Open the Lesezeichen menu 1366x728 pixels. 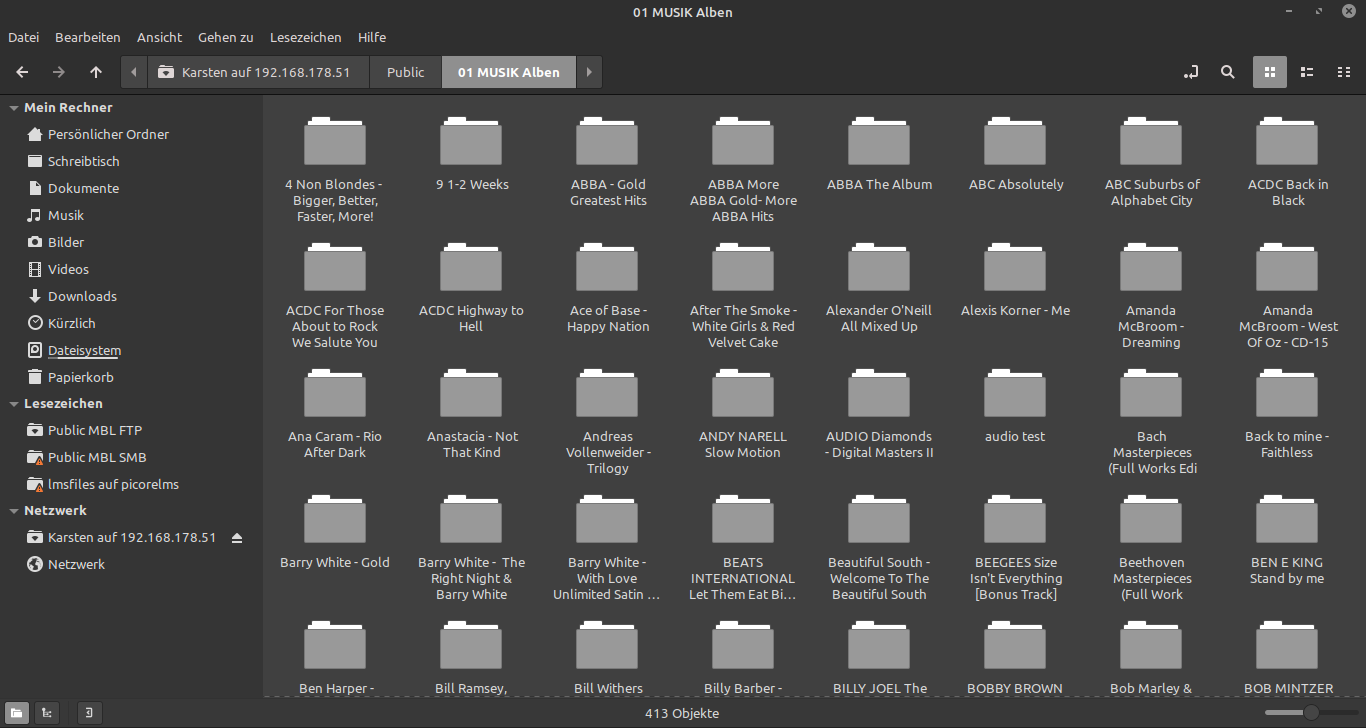pyautogui.click(x=306, y=37)
